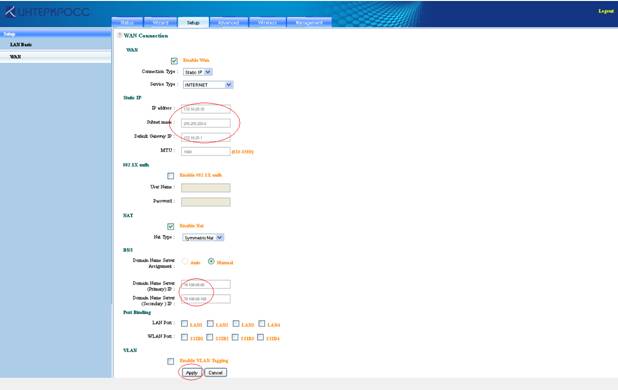
Task: Open the Service Type dropdown
Action: [x=208, y=85]
